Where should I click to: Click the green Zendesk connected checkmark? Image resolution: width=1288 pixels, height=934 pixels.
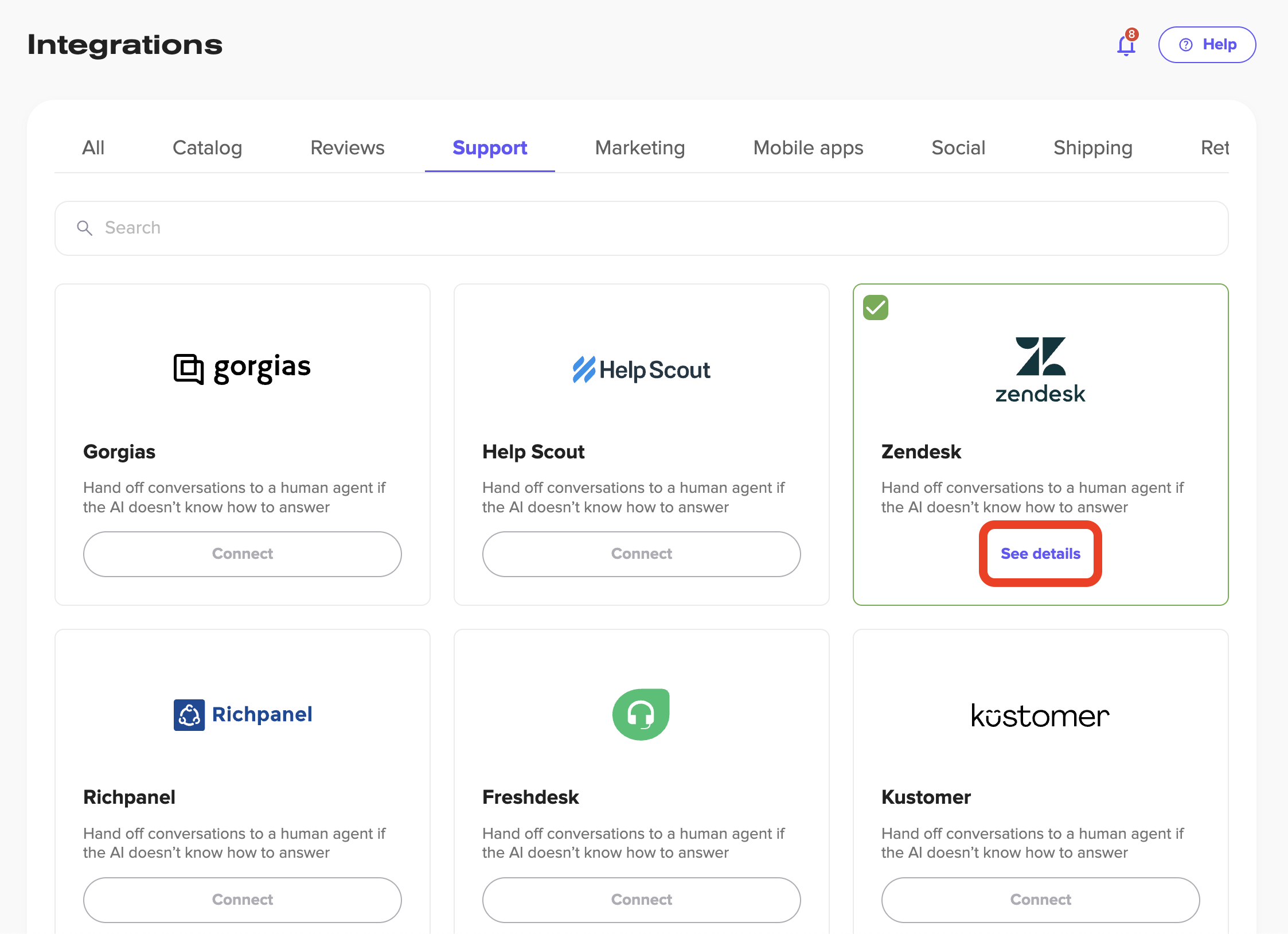click(x=876, y=308)
